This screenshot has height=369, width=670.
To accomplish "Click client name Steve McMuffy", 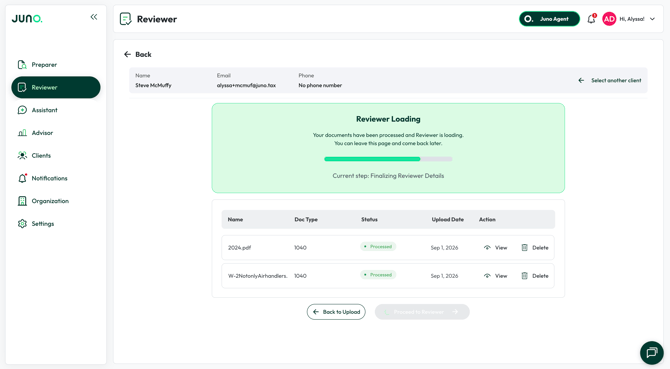I will pos(153,85).
